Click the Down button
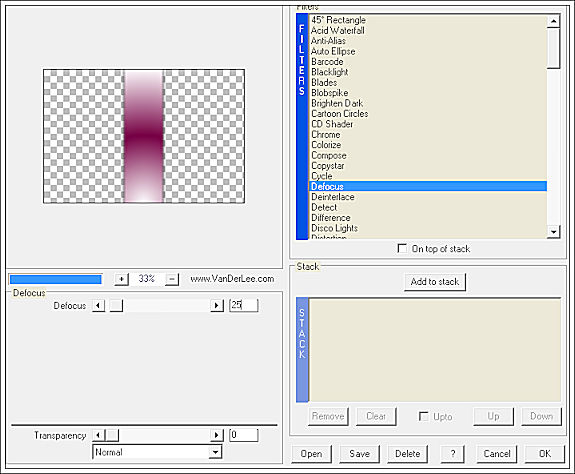The width and height of the screenshot is (575, 474). click(541, 416)
